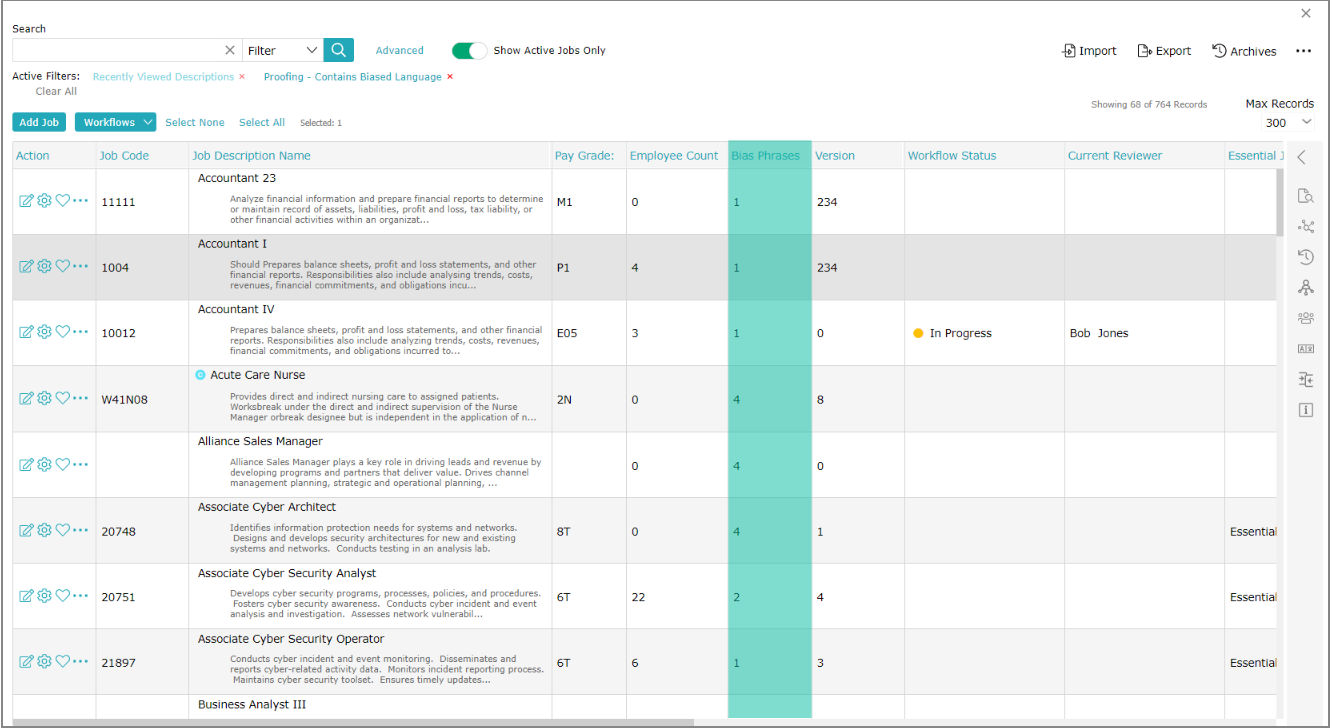1330x728 pixels.
Task: Collapse the right sidebar panel chevron
Action: click(x=1301, y=157)
